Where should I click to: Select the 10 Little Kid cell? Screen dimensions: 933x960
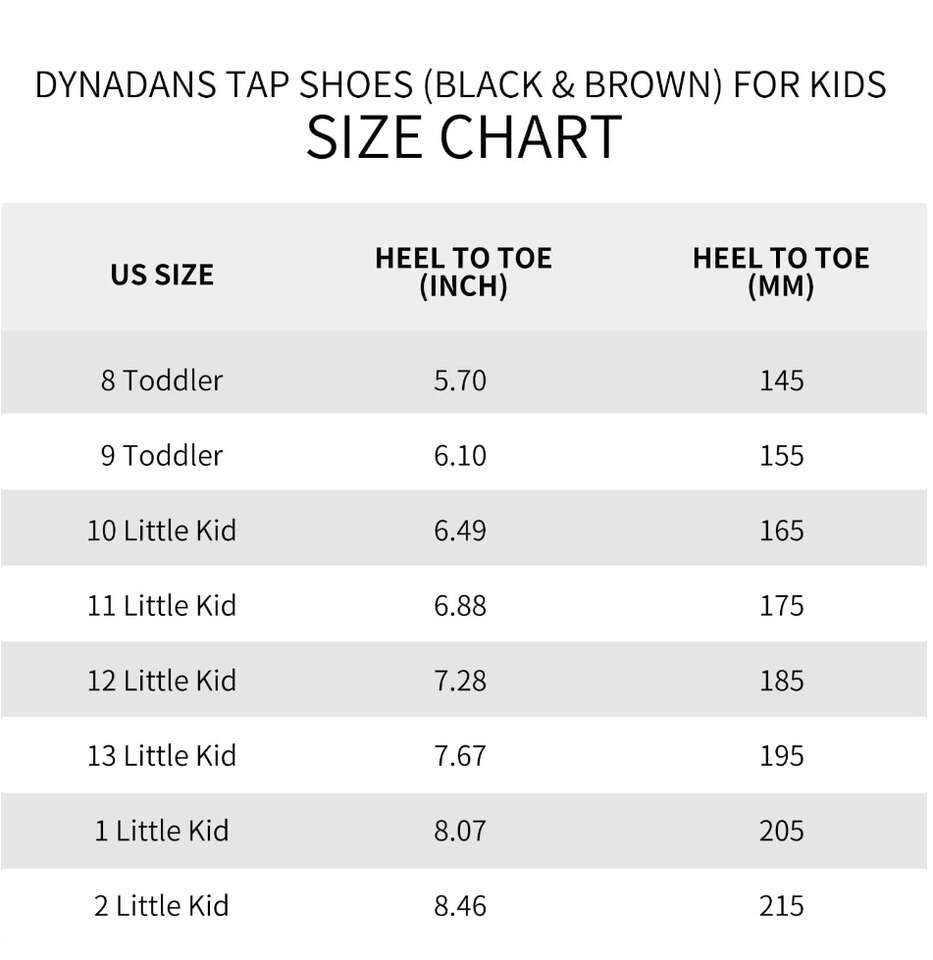coord(162,530)
